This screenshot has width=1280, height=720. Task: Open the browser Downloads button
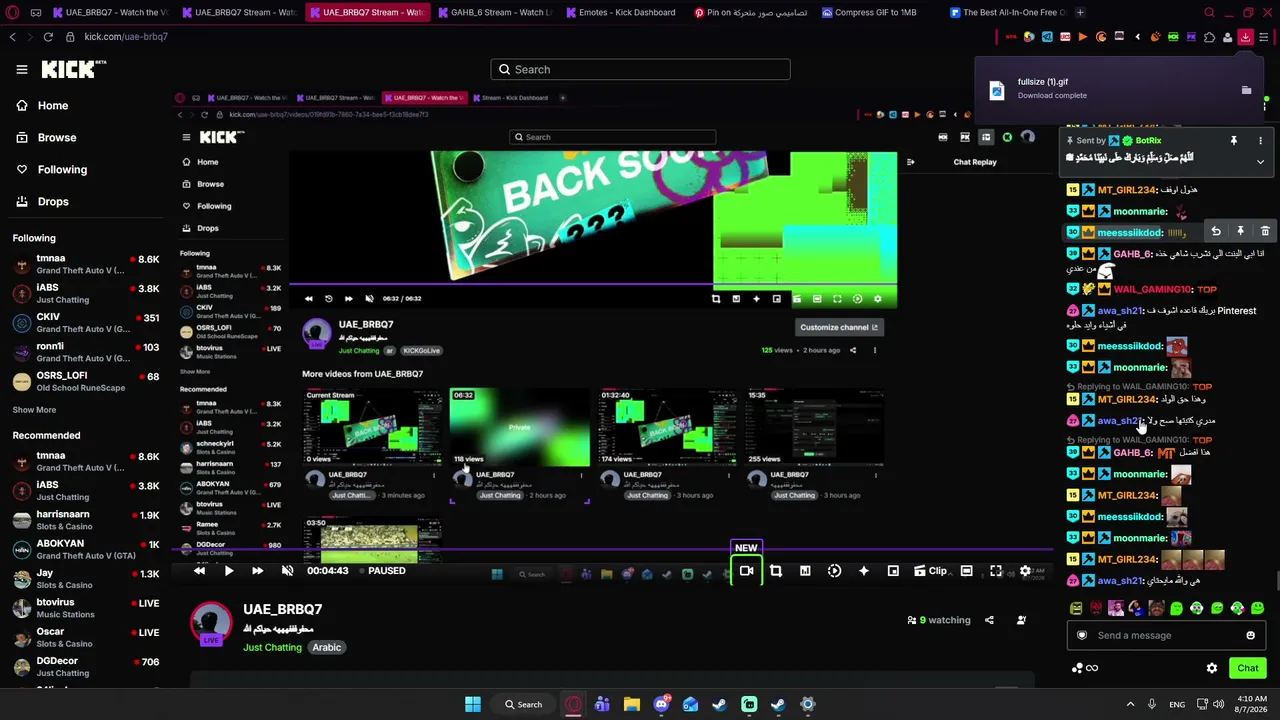(1245, 37)
